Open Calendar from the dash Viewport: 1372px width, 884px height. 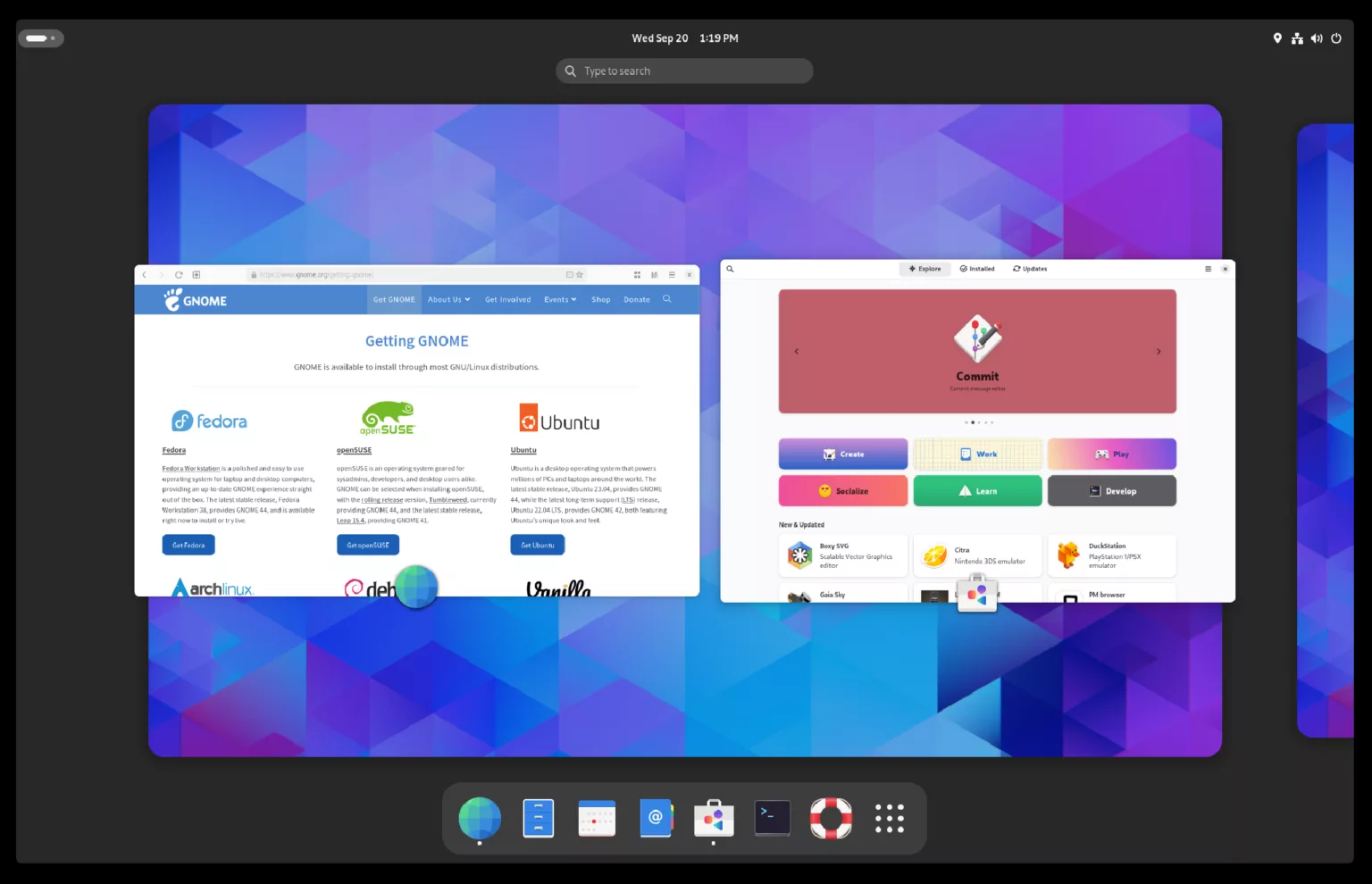tap(597, 818)
